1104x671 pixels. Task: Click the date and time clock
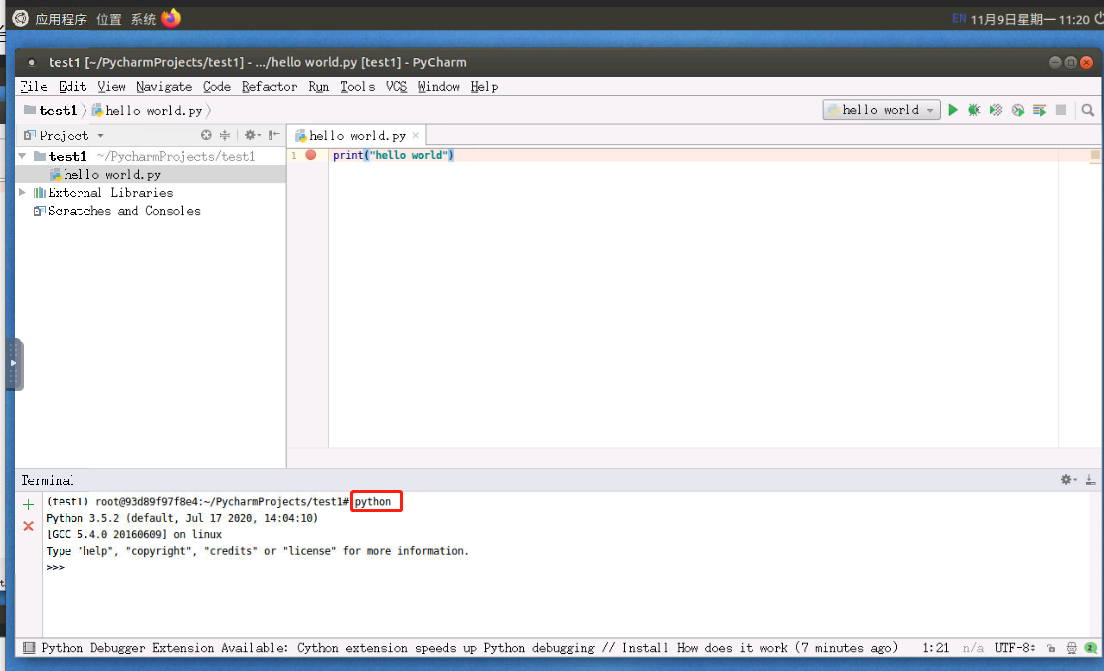[x=1030, y=20]
